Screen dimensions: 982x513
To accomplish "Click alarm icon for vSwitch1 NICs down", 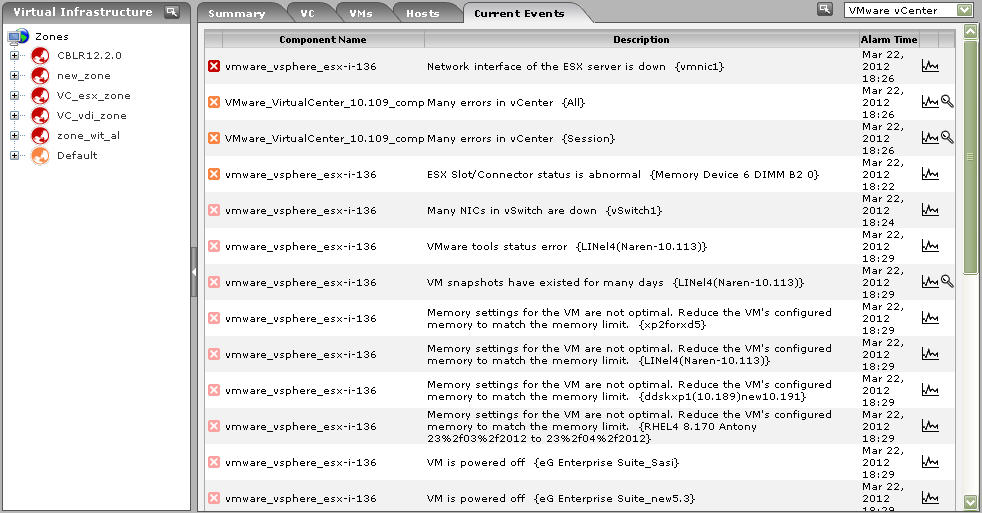I will click(214, 210).
